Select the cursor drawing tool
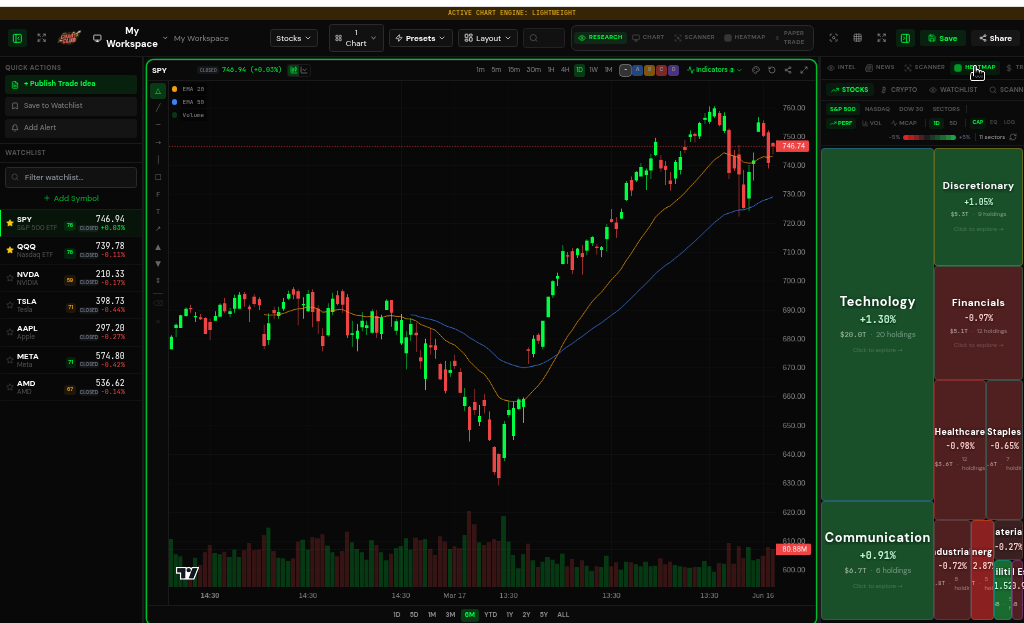This screenshot has width=1024, height=623. 158,91
